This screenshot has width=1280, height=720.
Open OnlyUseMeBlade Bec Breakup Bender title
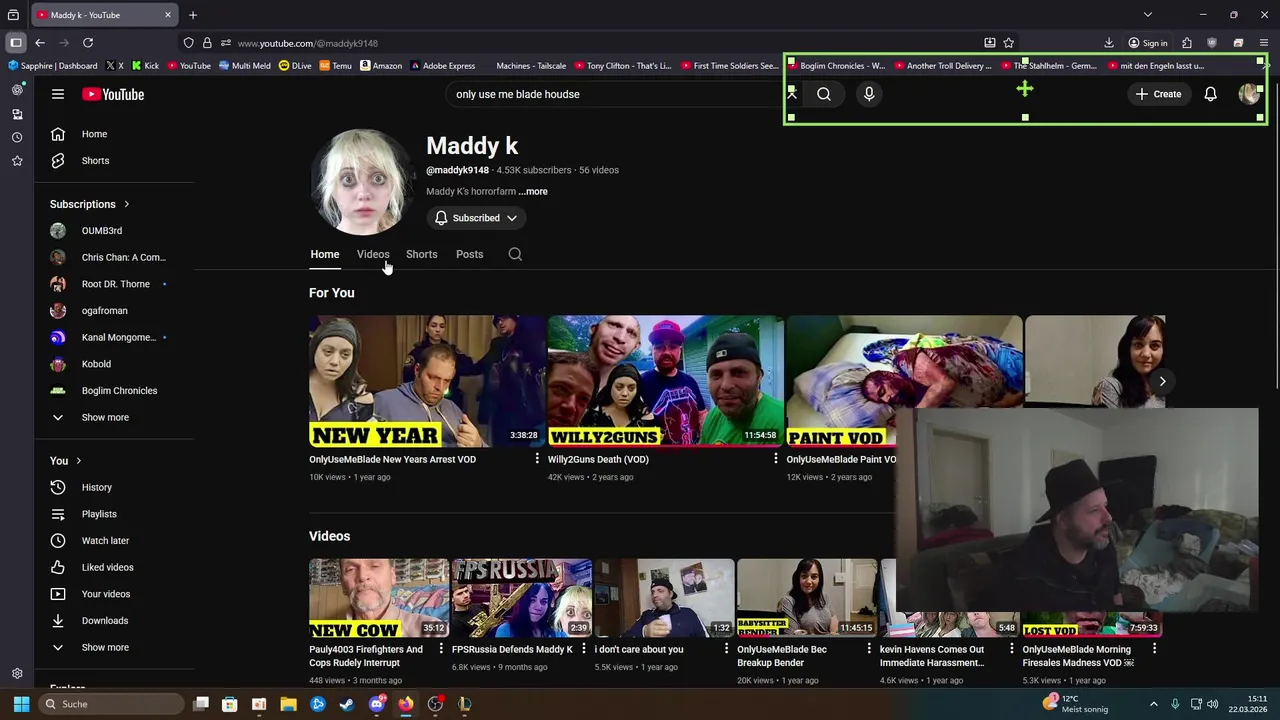(x=782, y=656)
